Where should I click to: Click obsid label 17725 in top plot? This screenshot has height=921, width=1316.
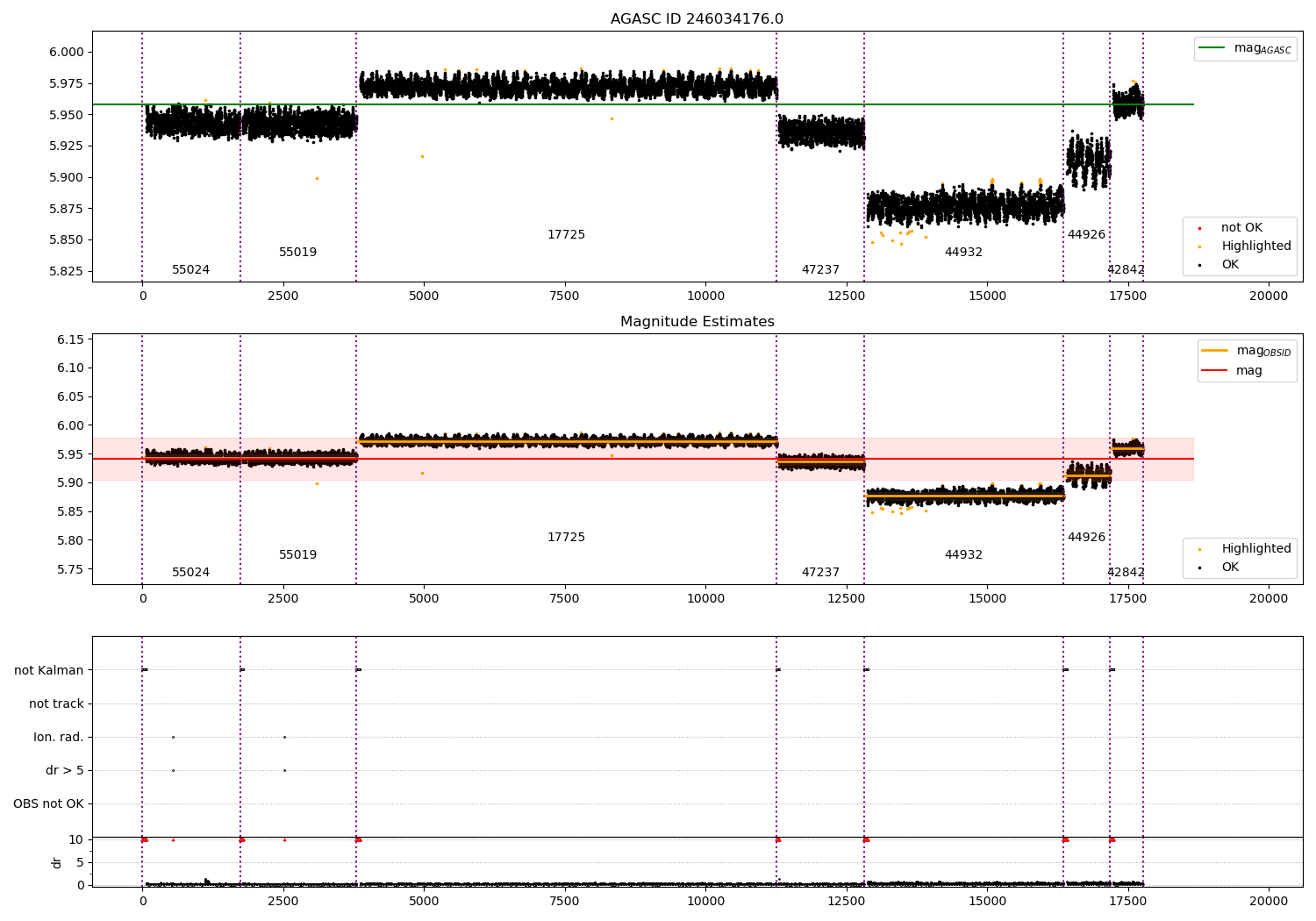click(566, 235)
